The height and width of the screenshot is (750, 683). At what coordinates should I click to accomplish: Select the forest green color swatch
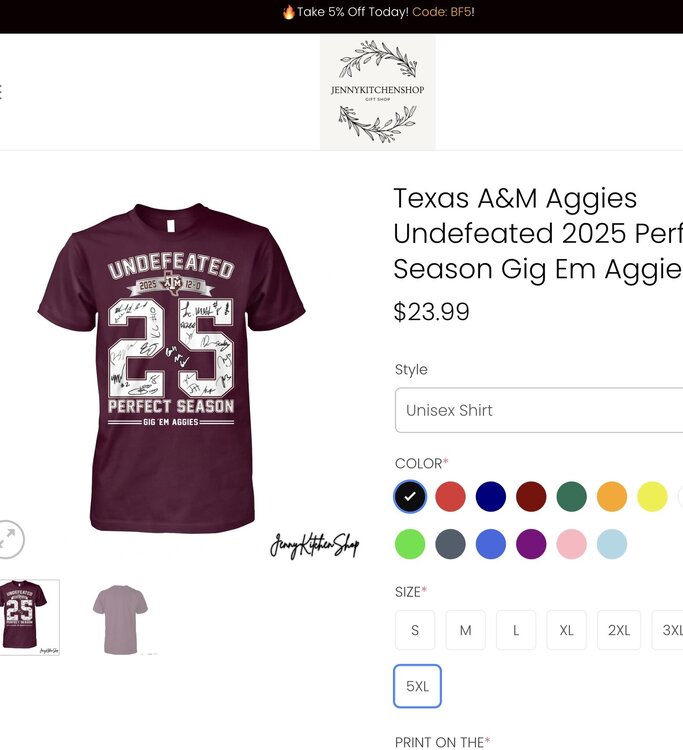(x=571, y=497)
